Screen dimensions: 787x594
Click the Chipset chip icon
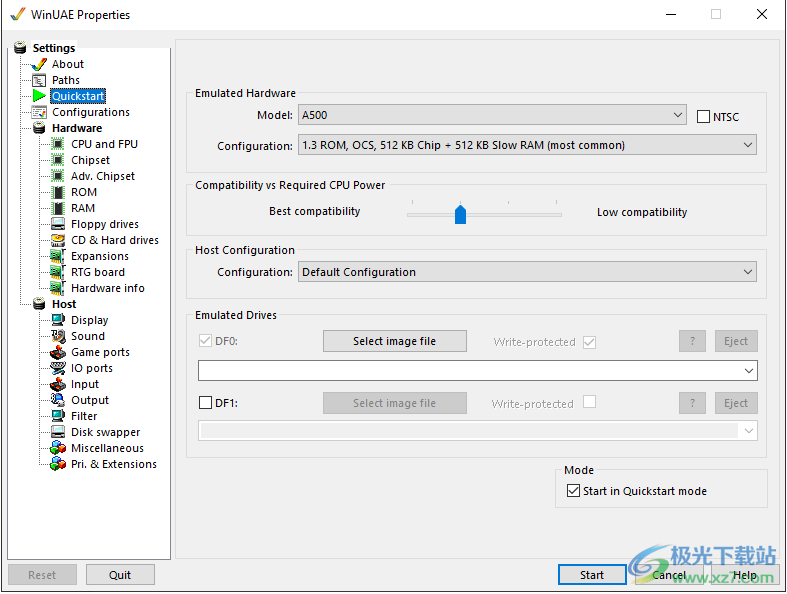point(58,160)
